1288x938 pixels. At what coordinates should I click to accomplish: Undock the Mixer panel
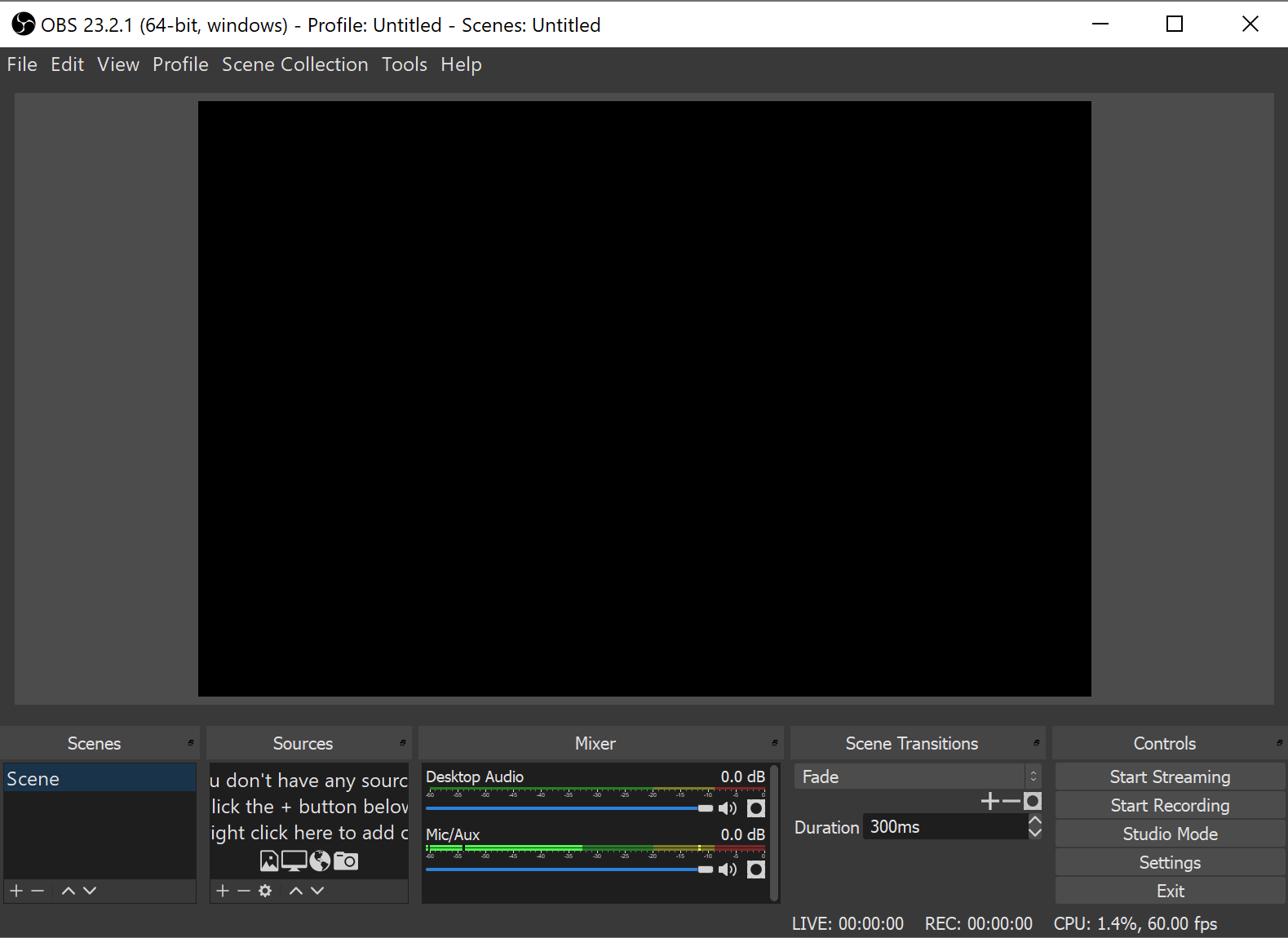[775, 743]
